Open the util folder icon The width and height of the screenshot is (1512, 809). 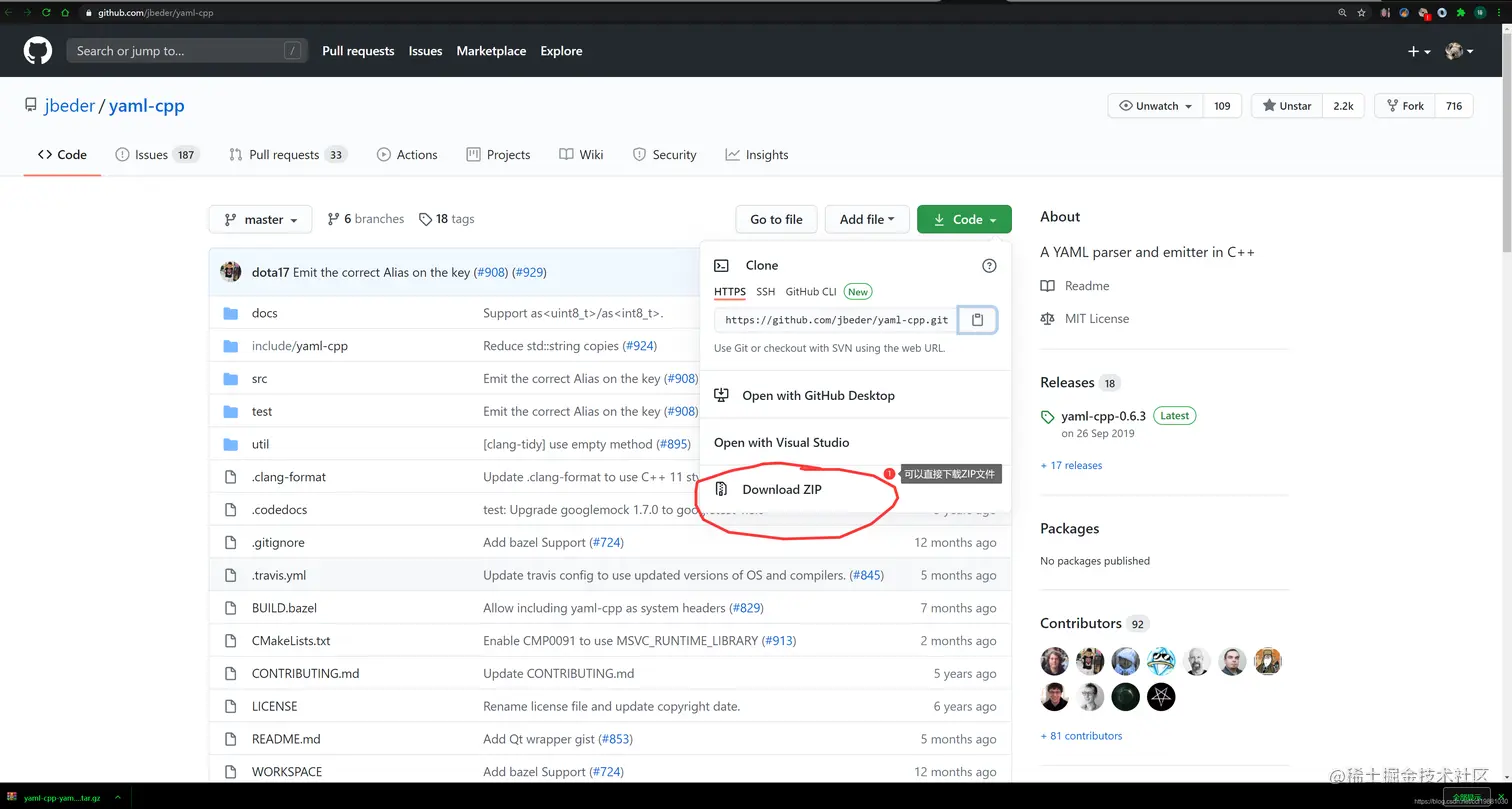231,444
